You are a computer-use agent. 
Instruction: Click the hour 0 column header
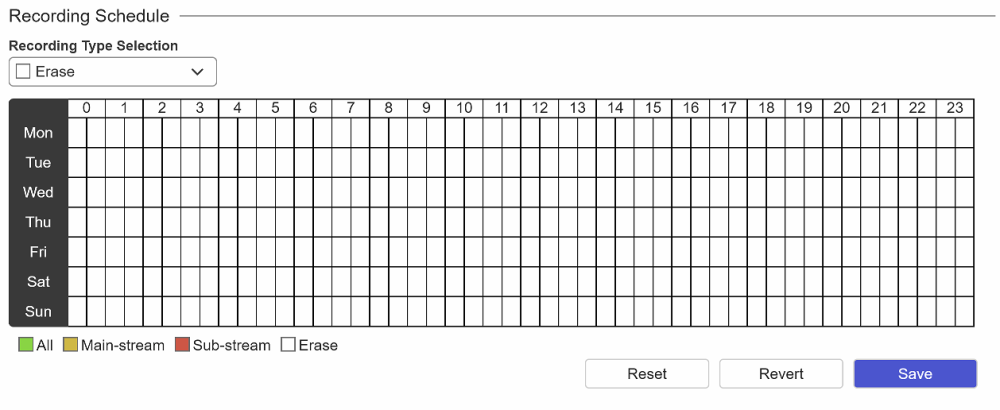coord(87,108)
